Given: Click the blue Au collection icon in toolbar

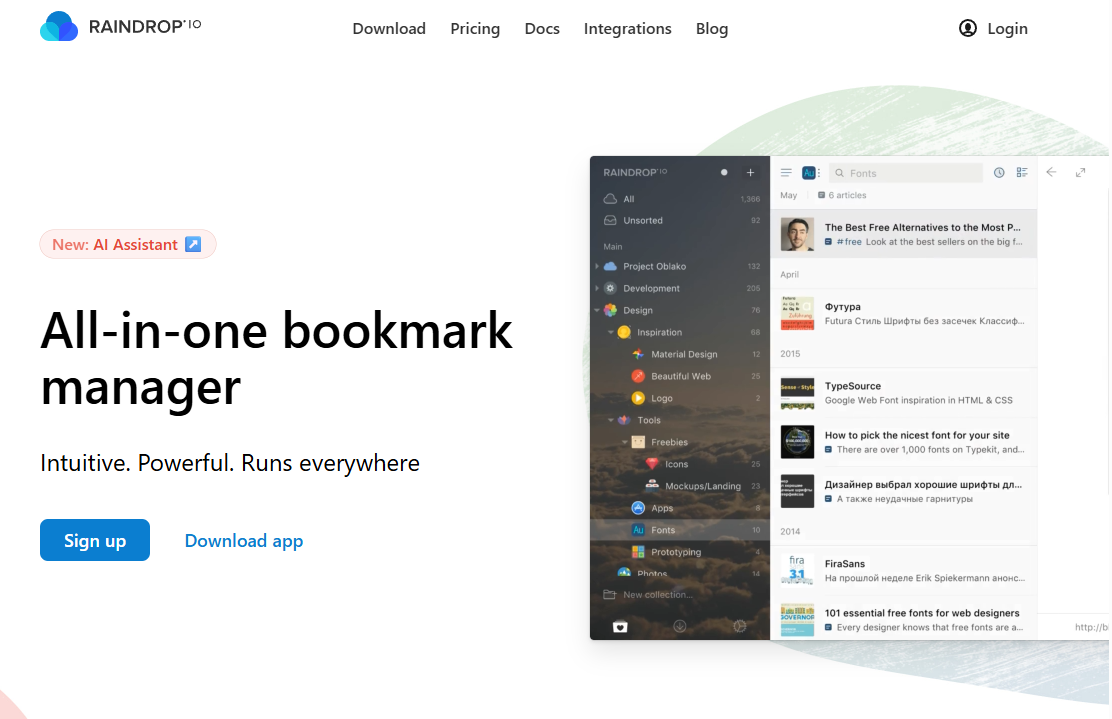Looking at the screenshot, I should [x=809, y=172].
